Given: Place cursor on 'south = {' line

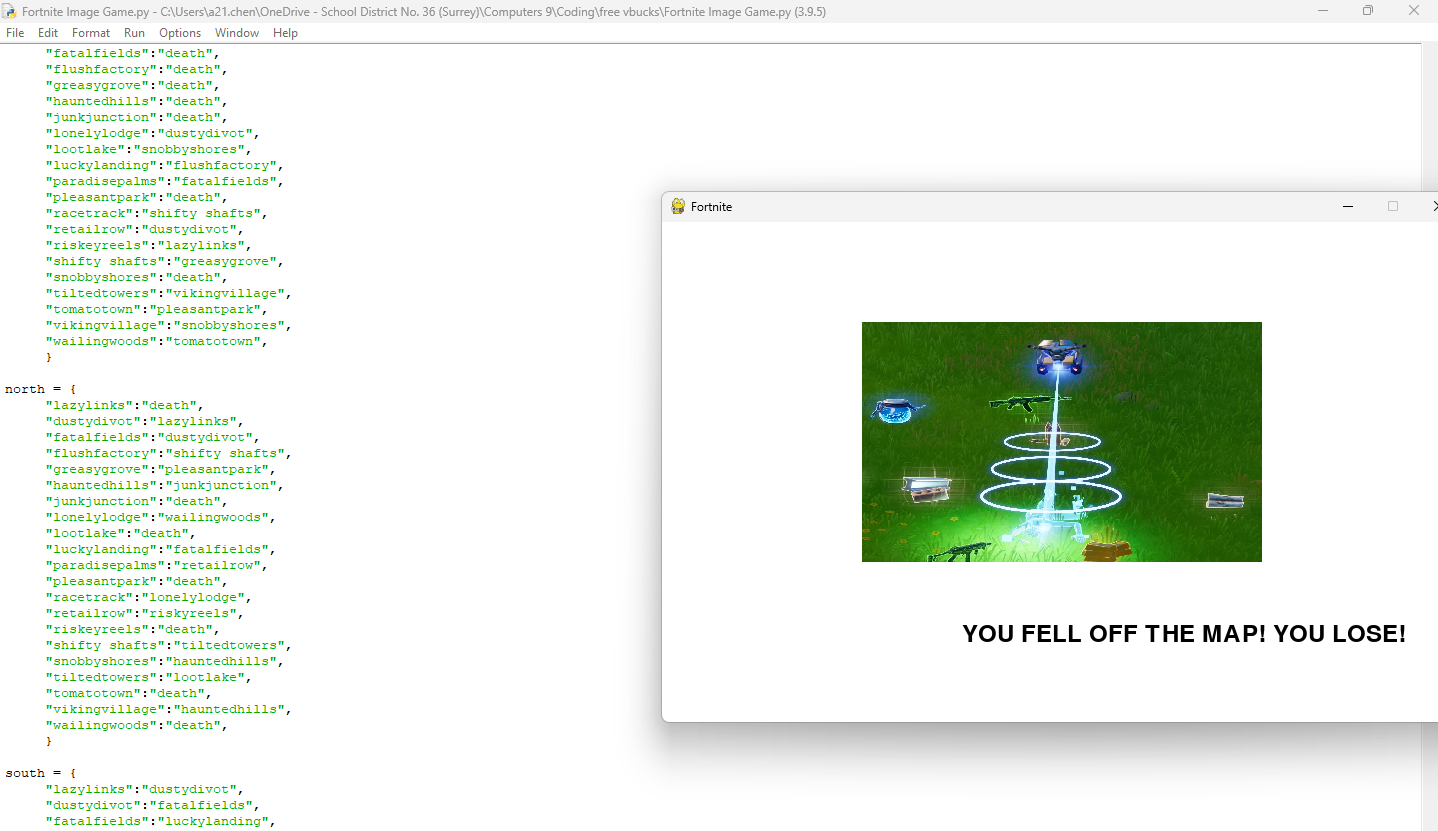Looking at the screenshot, I should tap(41, 773).
